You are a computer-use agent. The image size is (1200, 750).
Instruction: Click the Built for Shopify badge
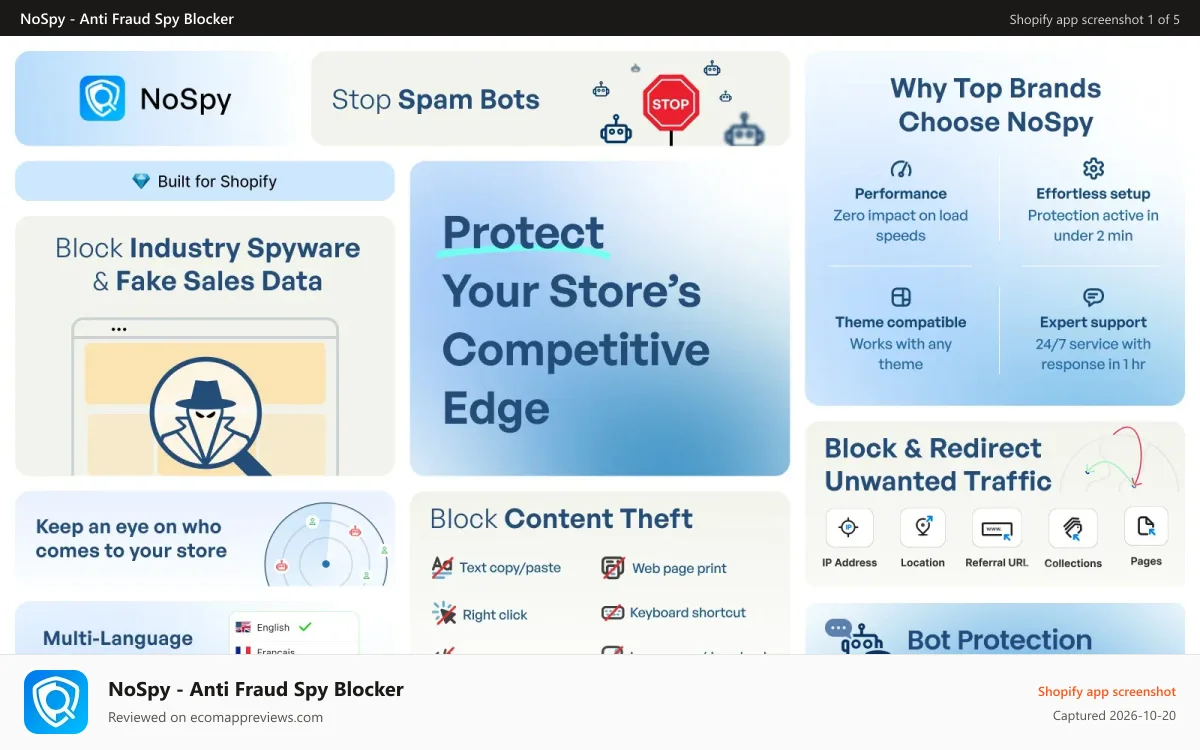click(205, 181)
